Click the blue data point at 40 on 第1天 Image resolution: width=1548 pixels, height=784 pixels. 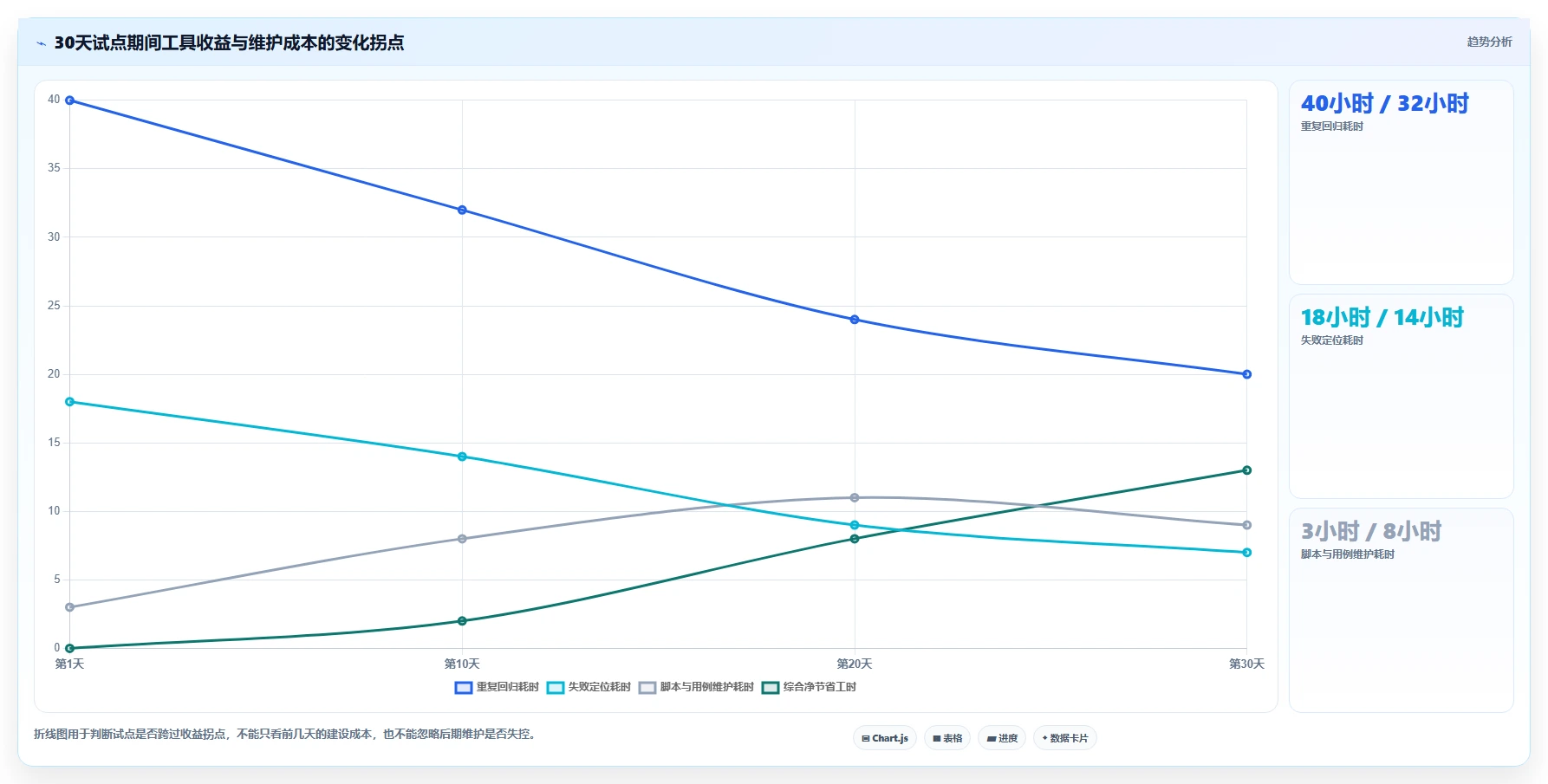[70, 100]
